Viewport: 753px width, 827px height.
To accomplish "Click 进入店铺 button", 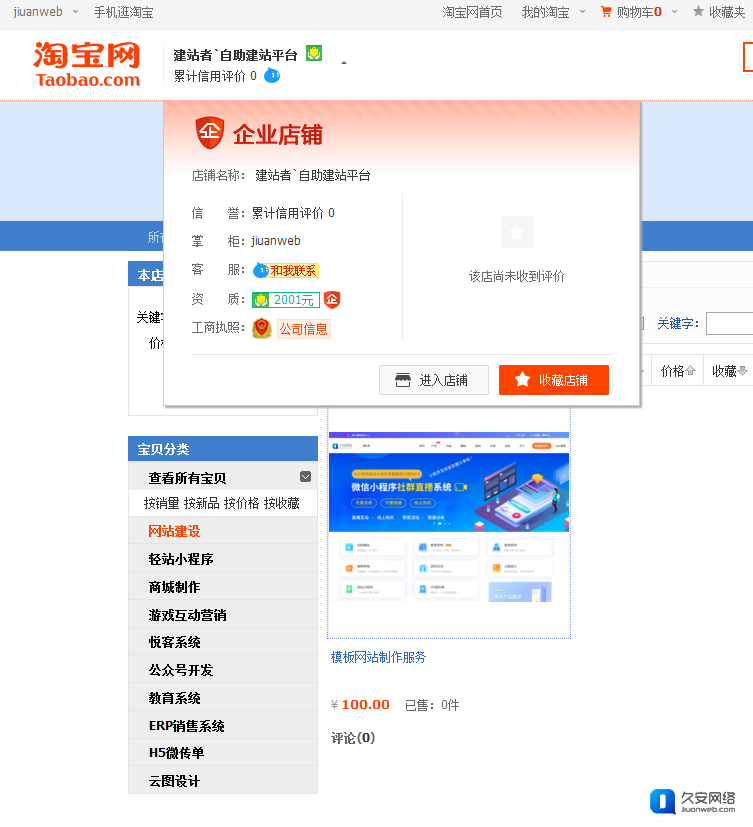I will (x=434, y=380).
